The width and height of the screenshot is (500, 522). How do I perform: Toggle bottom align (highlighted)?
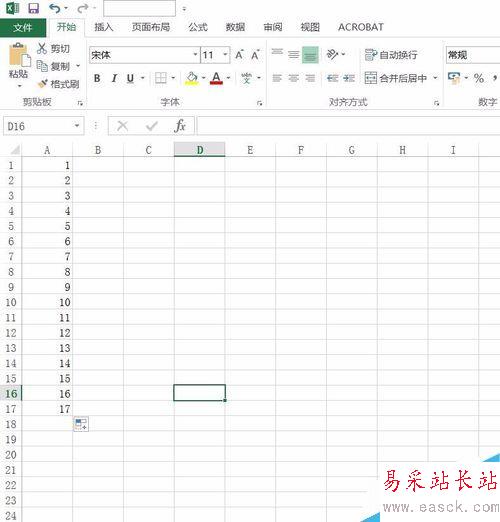click(310, 55)
